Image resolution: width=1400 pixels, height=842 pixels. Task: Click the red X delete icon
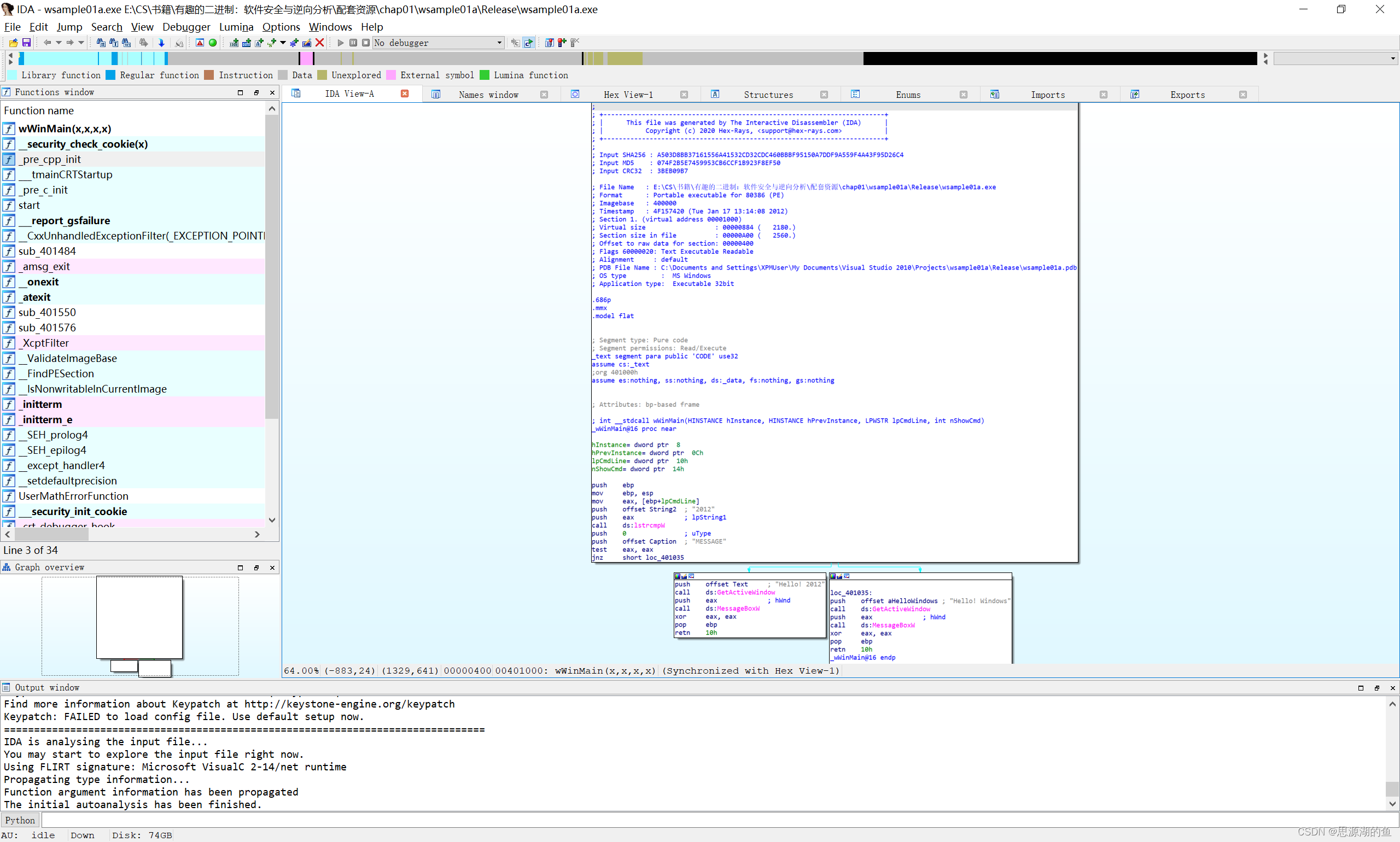point(319,43)
